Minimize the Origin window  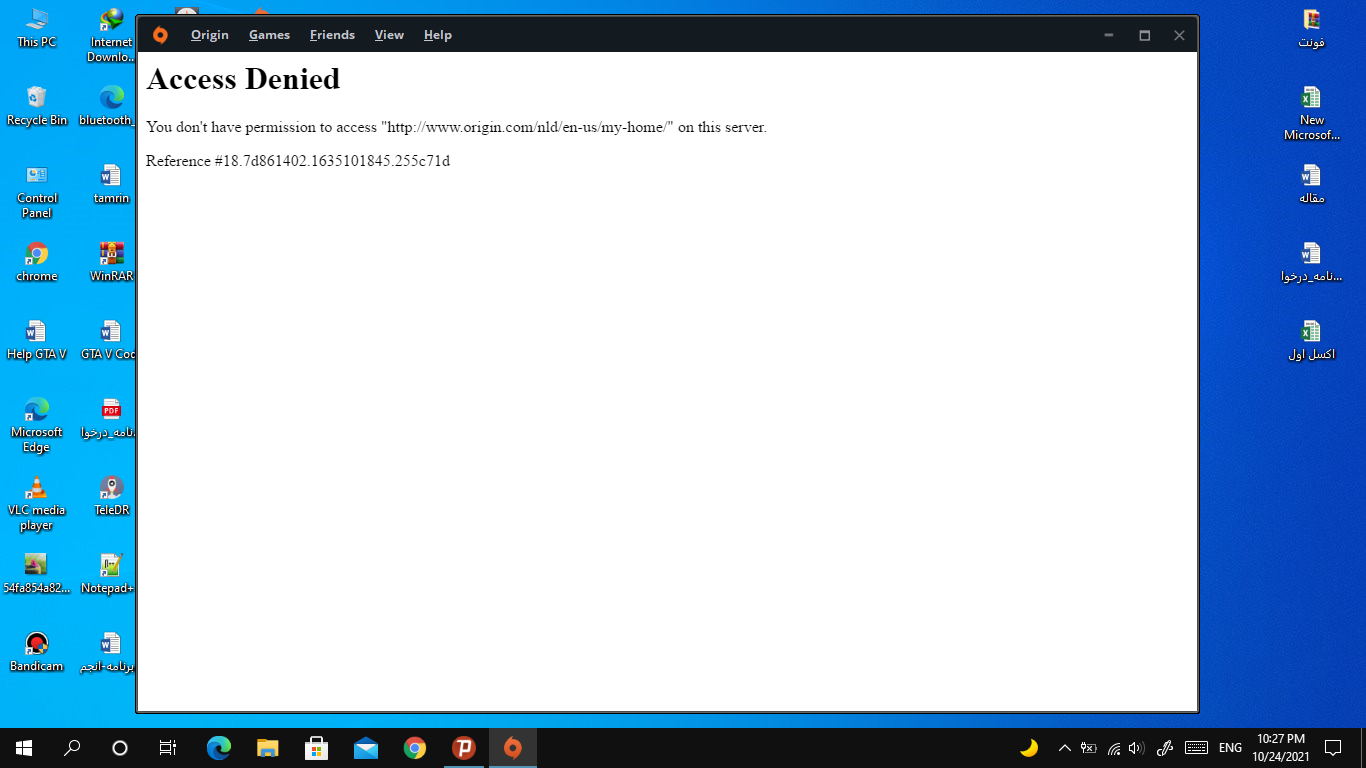[1109, 35]
